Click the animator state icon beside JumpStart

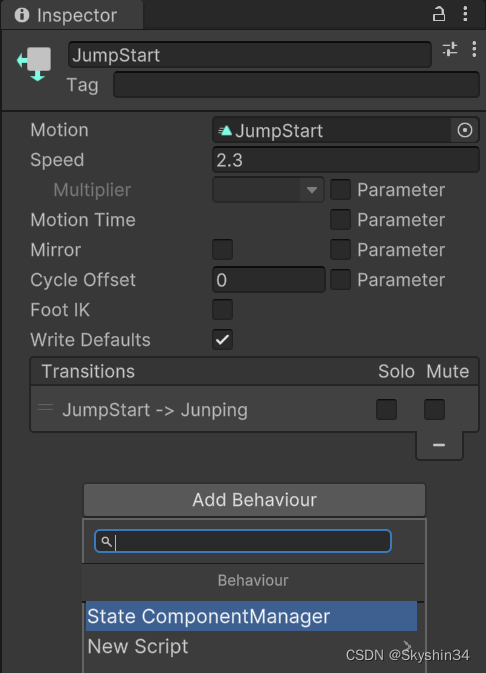tap(34, 64)
